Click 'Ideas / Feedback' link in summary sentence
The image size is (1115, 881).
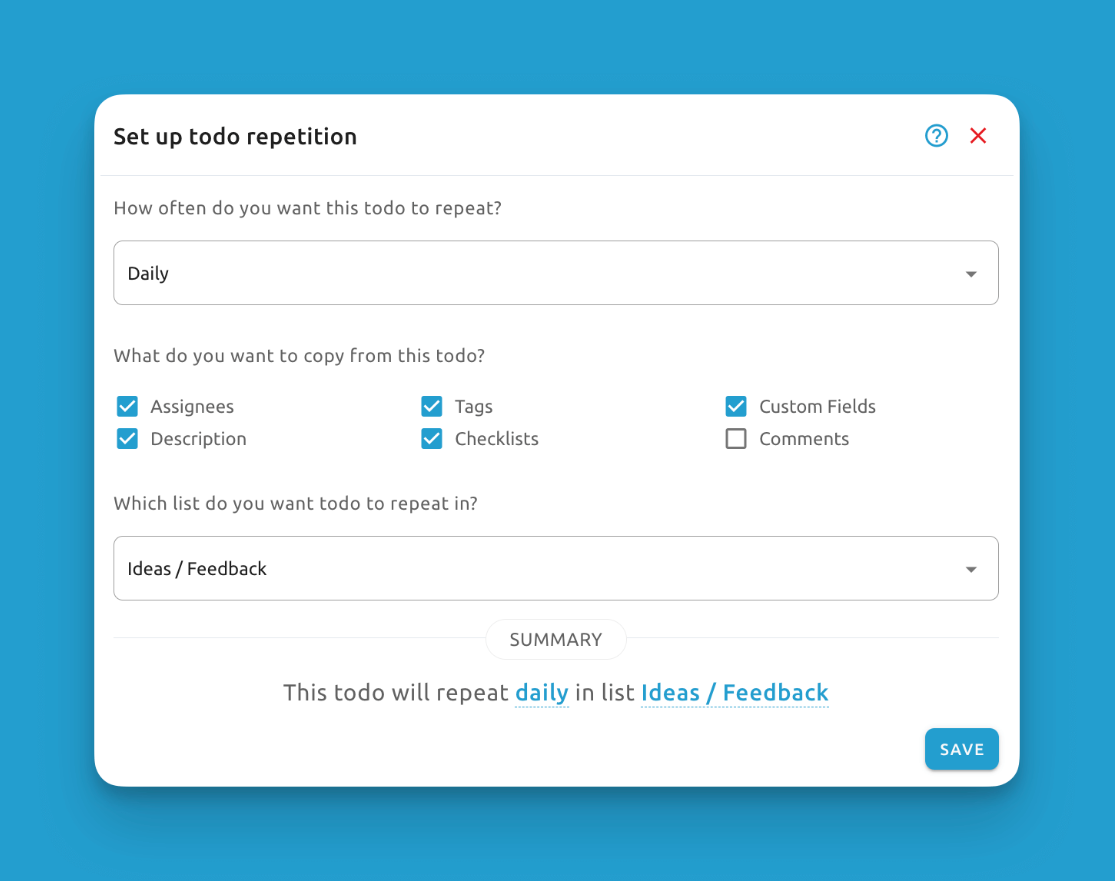(x=734, y=693)
